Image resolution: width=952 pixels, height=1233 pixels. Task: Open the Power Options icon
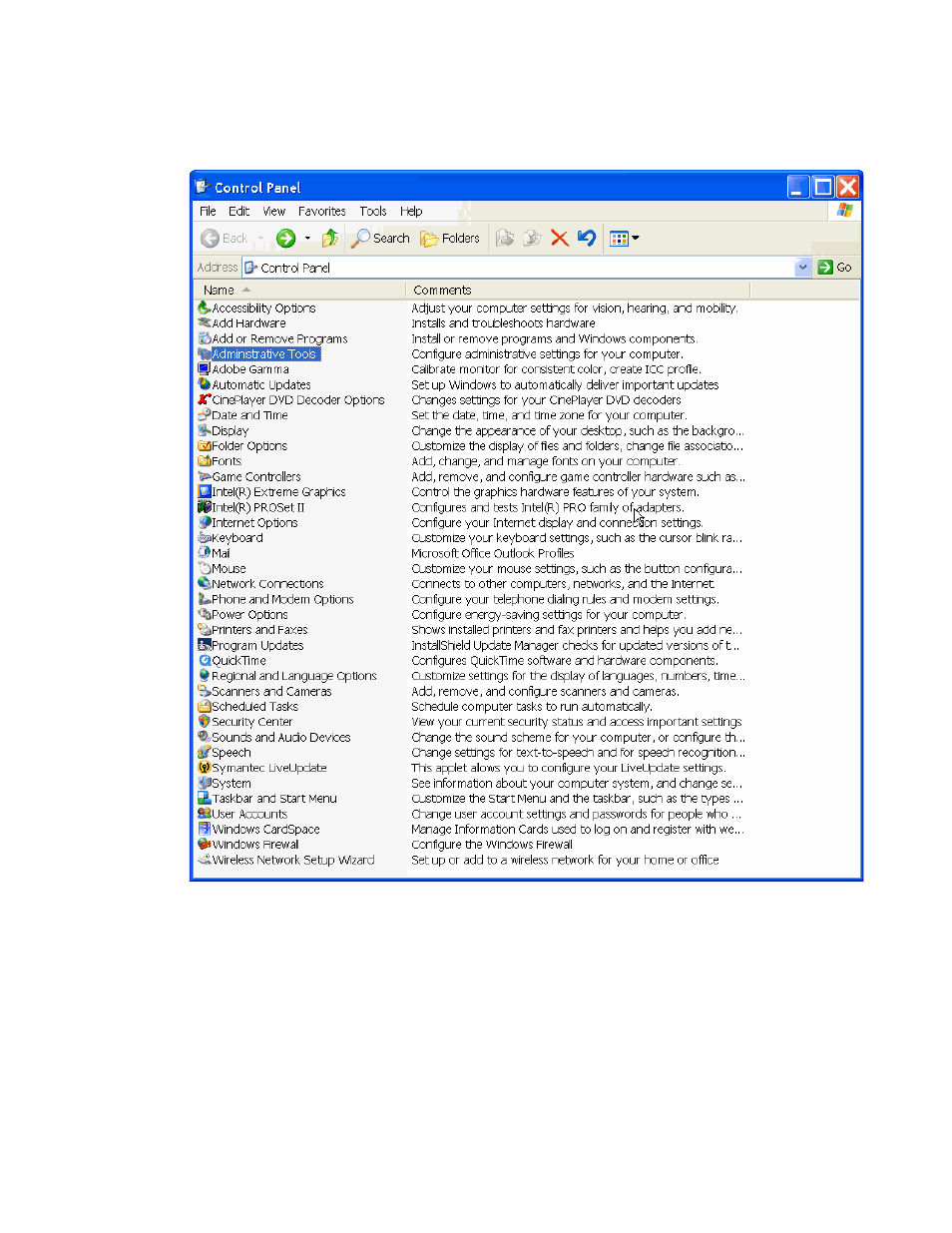tap(205, 615)
